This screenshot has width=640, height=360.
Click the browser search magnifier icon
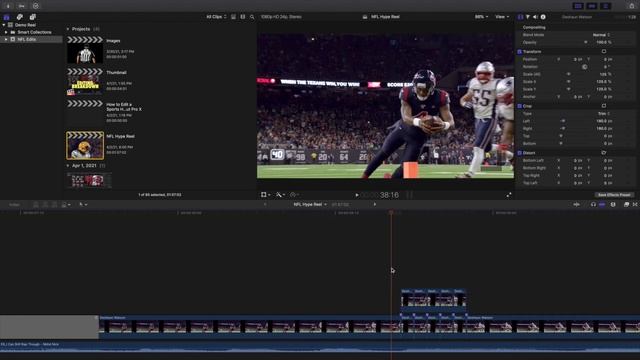(x=252, y=17)
